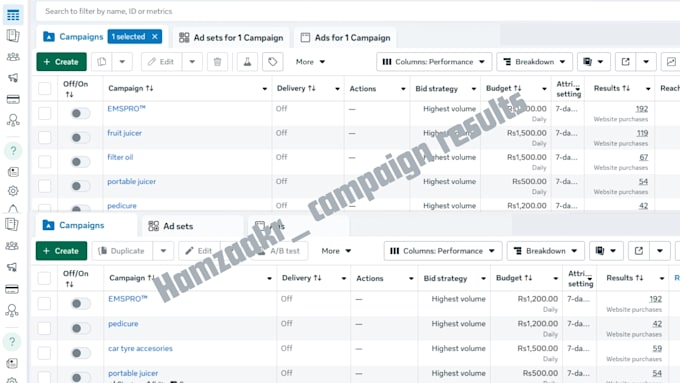Click the trash delete icon in toolbar
The width and height of the screenshot is (680, 383).
coord(217,62)
